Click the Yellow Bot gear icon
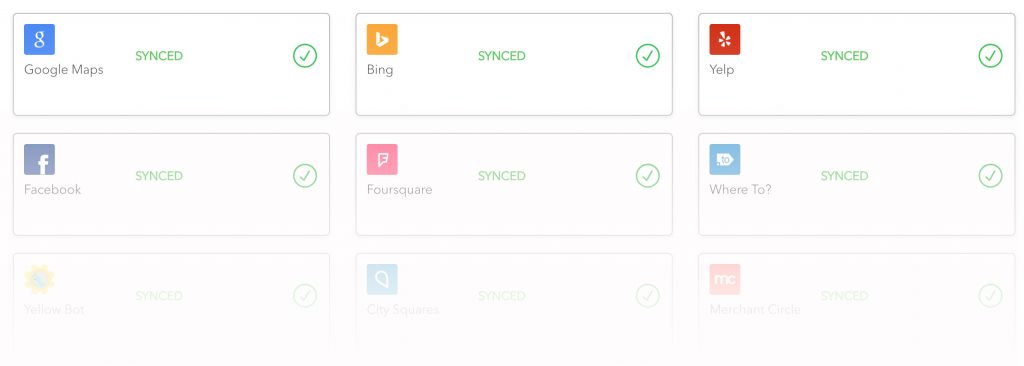1024x366 pixels. pos(39,280)
